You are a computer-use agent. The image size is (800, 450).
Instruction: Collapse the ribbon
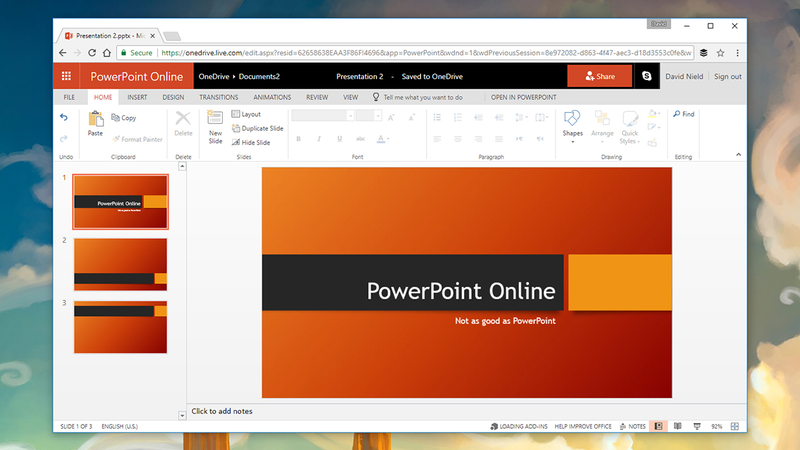738,155
